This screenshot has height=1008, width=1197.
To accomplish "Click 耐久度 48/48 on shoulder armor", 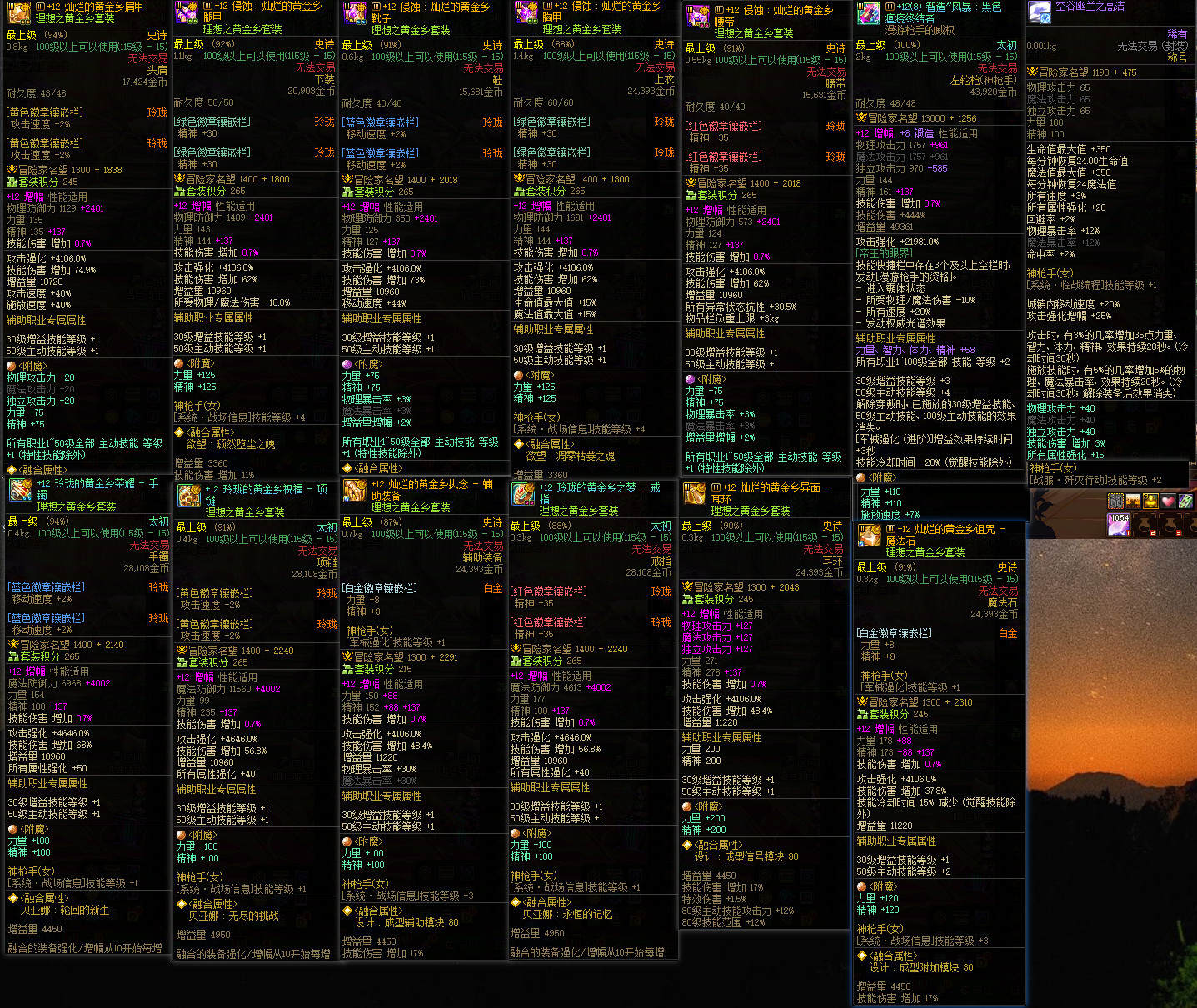I will point(36,93).
